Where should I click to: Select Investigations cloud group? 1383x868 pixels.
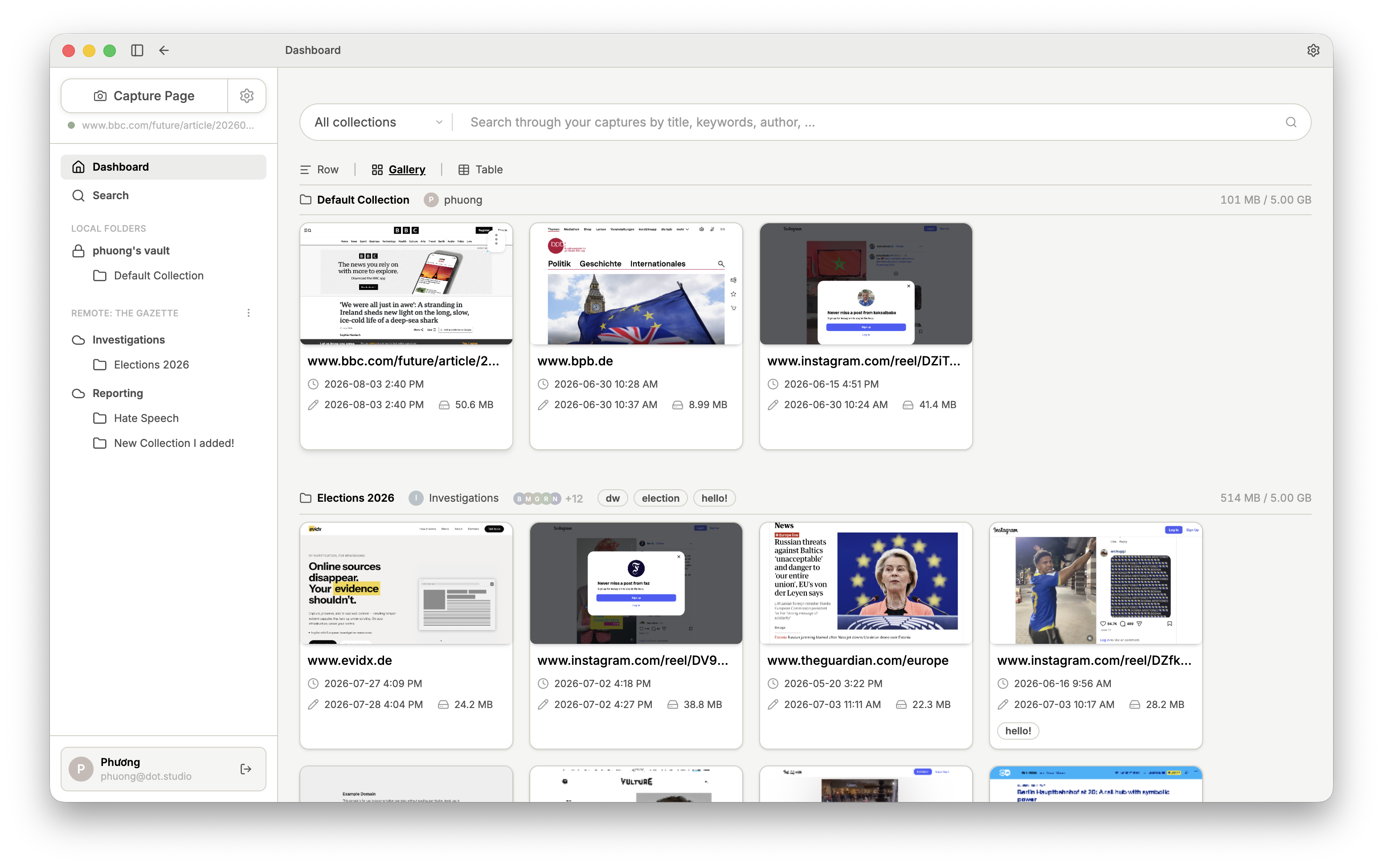pyautogui.click(x=164, y=340)
